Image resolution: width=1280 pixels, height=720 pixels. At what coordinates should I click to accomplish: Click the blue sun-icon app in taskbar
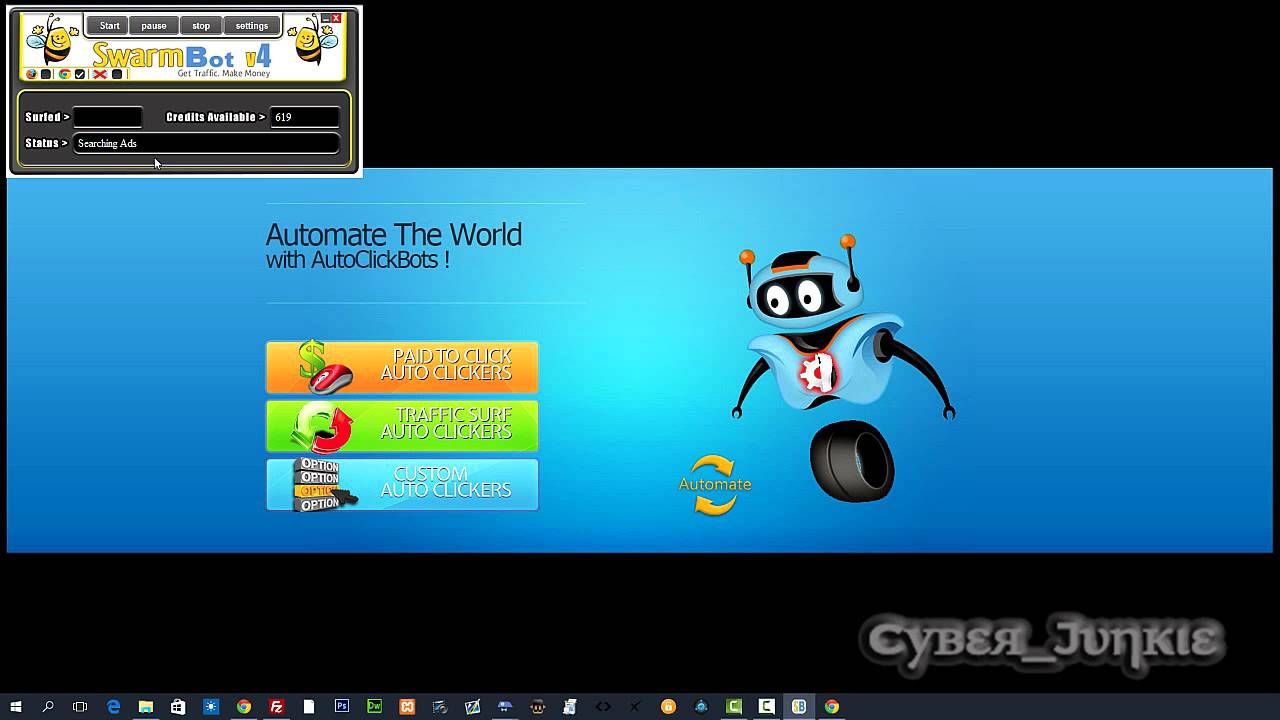pos(211,706)
